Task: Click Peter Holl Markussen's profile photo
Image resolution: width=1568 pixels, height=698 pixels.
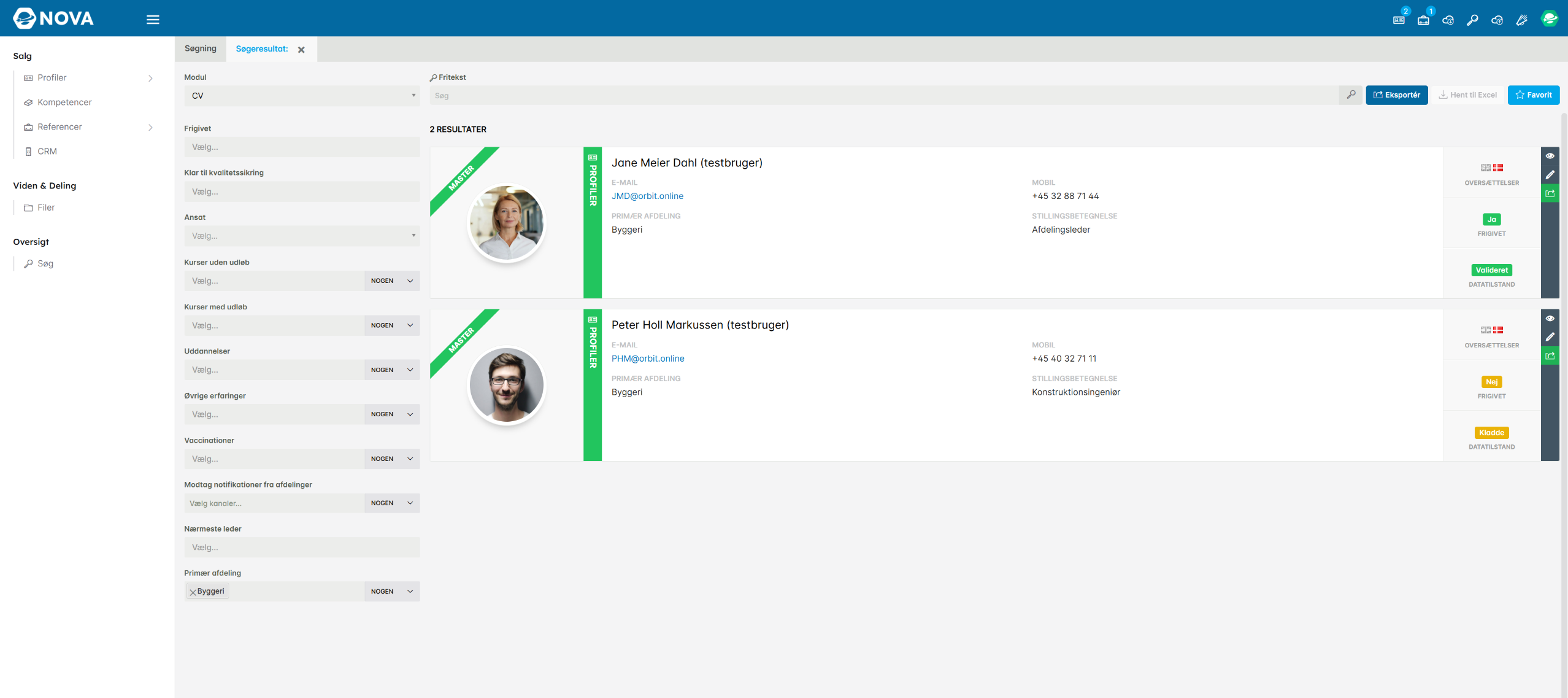Action: tap(506, 385)
